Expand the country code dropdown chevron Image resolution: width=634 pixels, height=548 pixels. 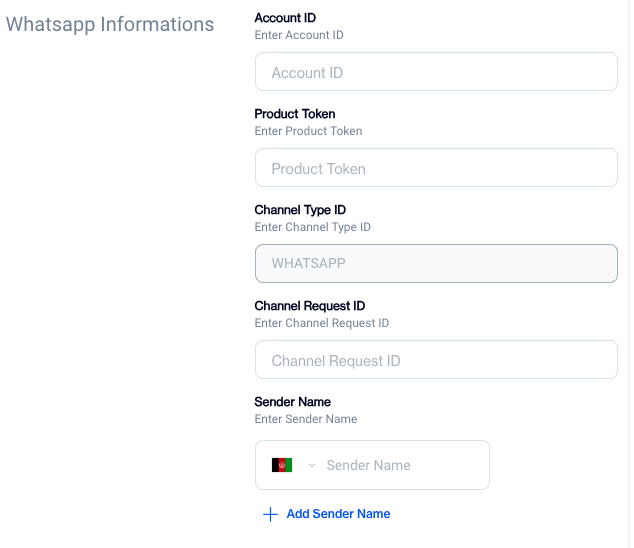312,465
